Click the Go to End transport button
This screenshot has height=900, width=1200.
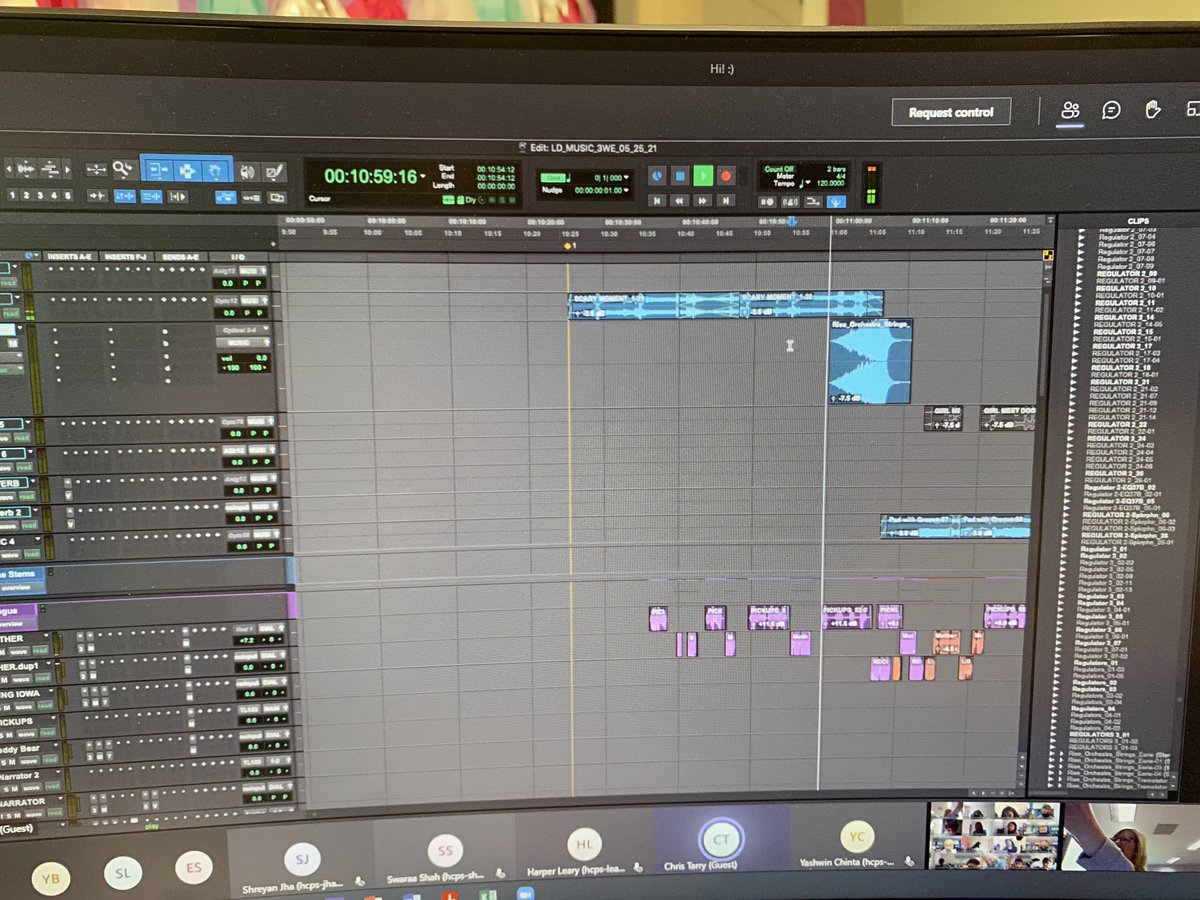click(x=726, y=200)
